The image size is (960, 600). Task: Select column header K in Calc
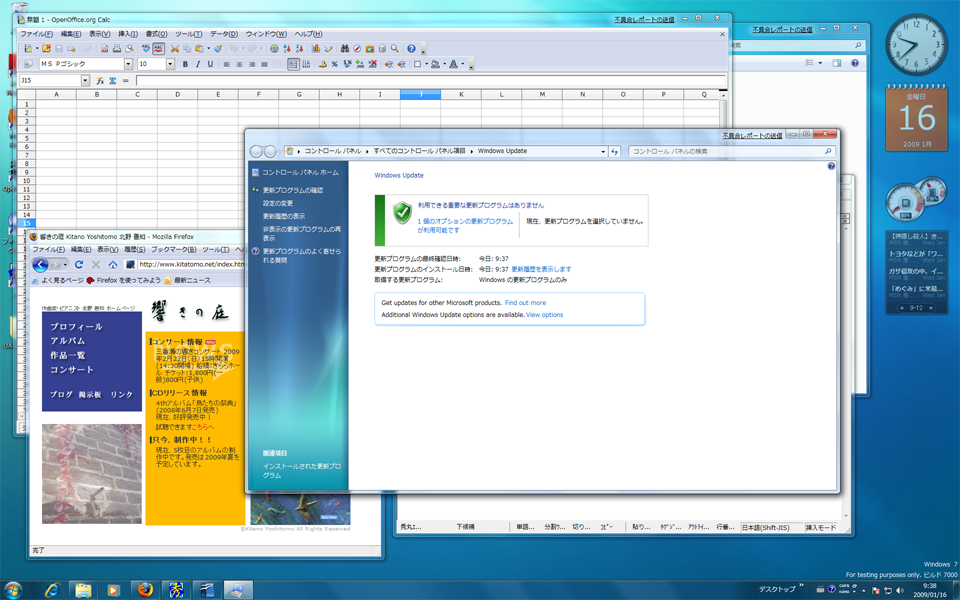[461, 94]
